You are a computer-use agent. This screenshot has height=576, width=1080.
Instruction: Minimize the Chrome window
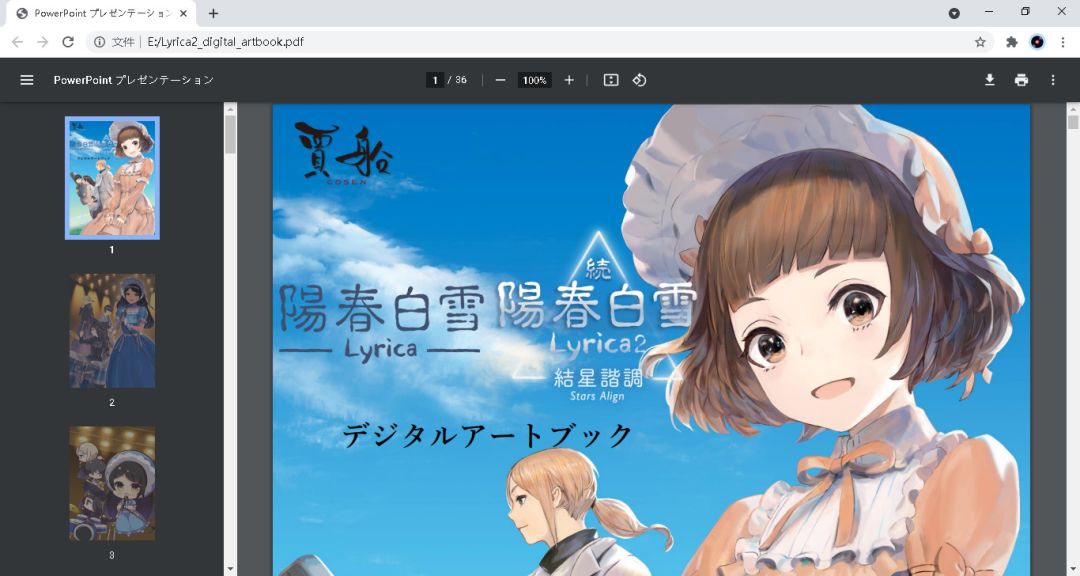point(989,12)
